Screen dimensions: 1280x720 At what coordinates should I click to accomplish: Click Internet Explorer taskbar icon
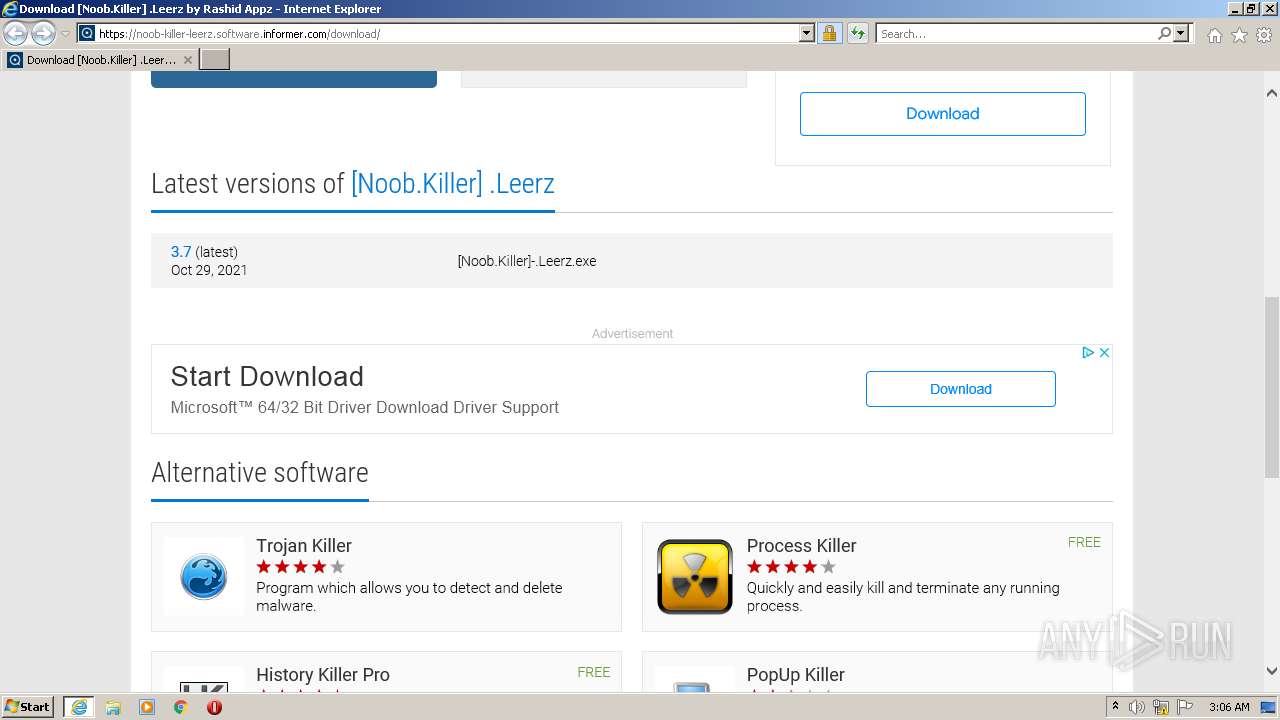(x=78, y=707)
